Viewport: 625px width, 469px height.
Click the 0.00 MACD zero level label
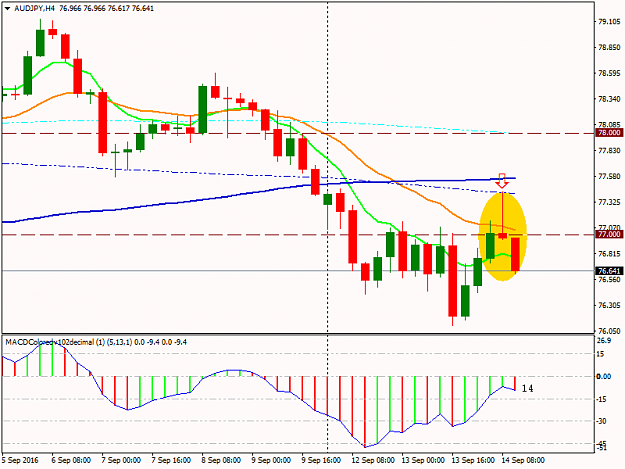[x=604, y=376]
